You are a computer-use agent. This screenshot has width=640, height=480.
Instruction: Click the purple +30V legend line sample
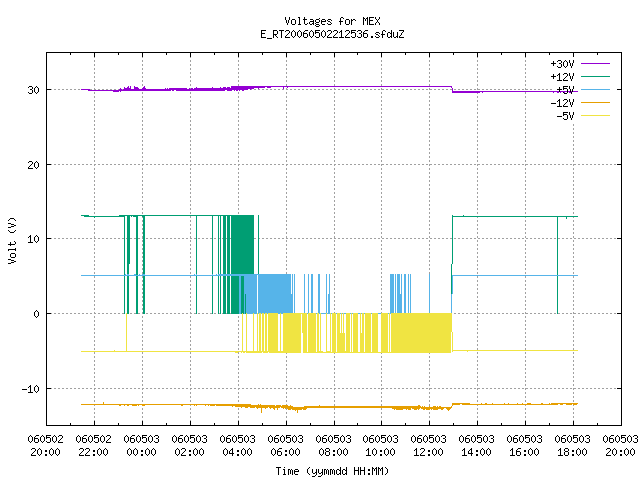click(x=595, y=64)
